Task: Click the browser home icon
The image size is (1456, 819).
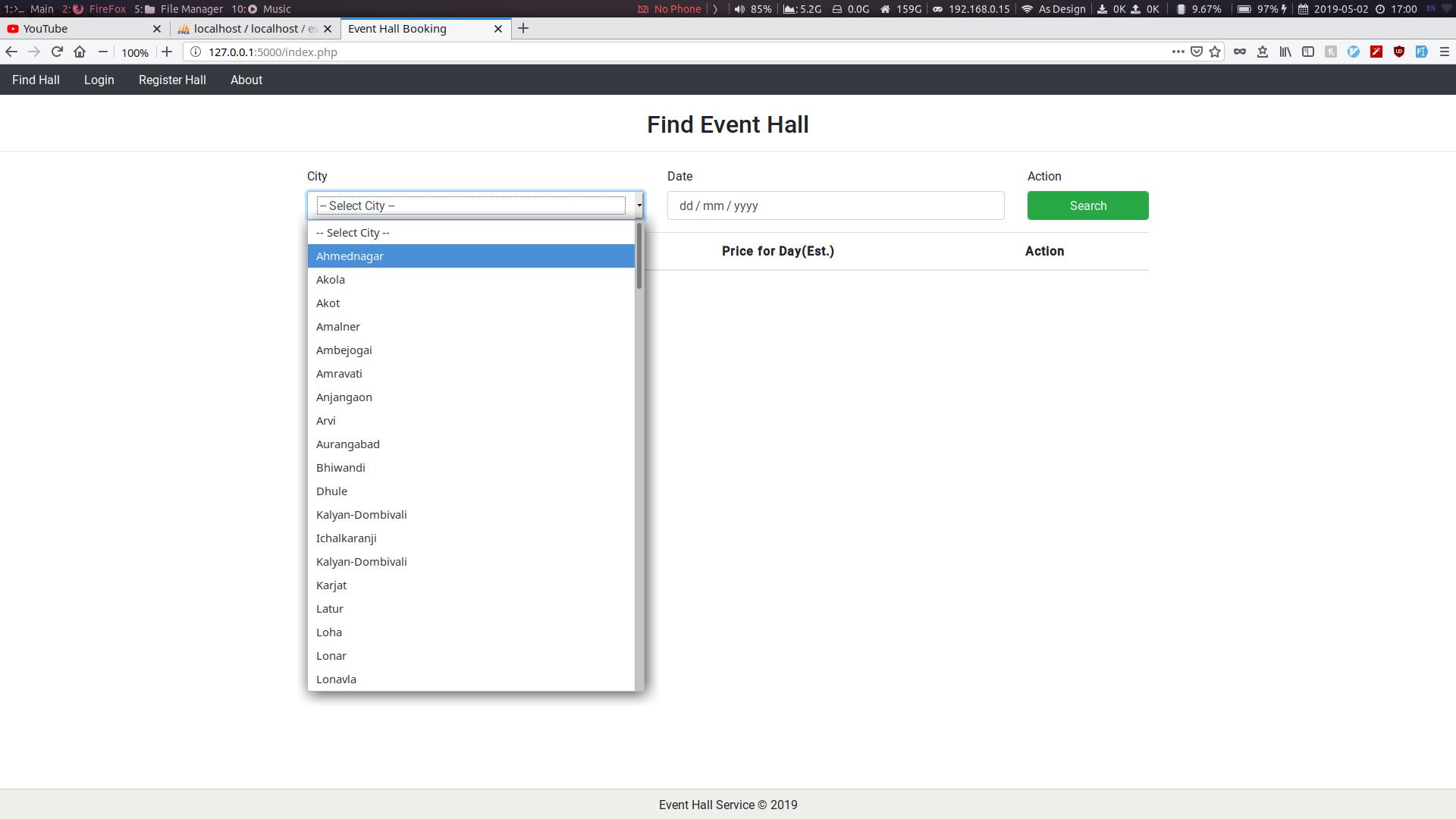Action: coord(80,52)
